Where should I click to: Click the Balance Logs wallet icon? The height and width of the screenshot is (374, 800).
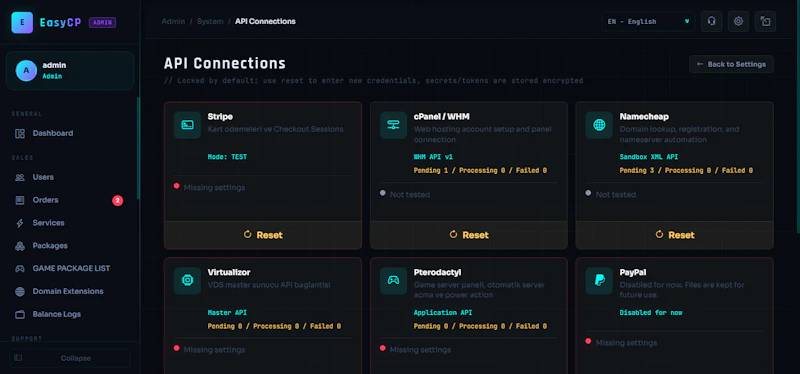tap(20, 314)
